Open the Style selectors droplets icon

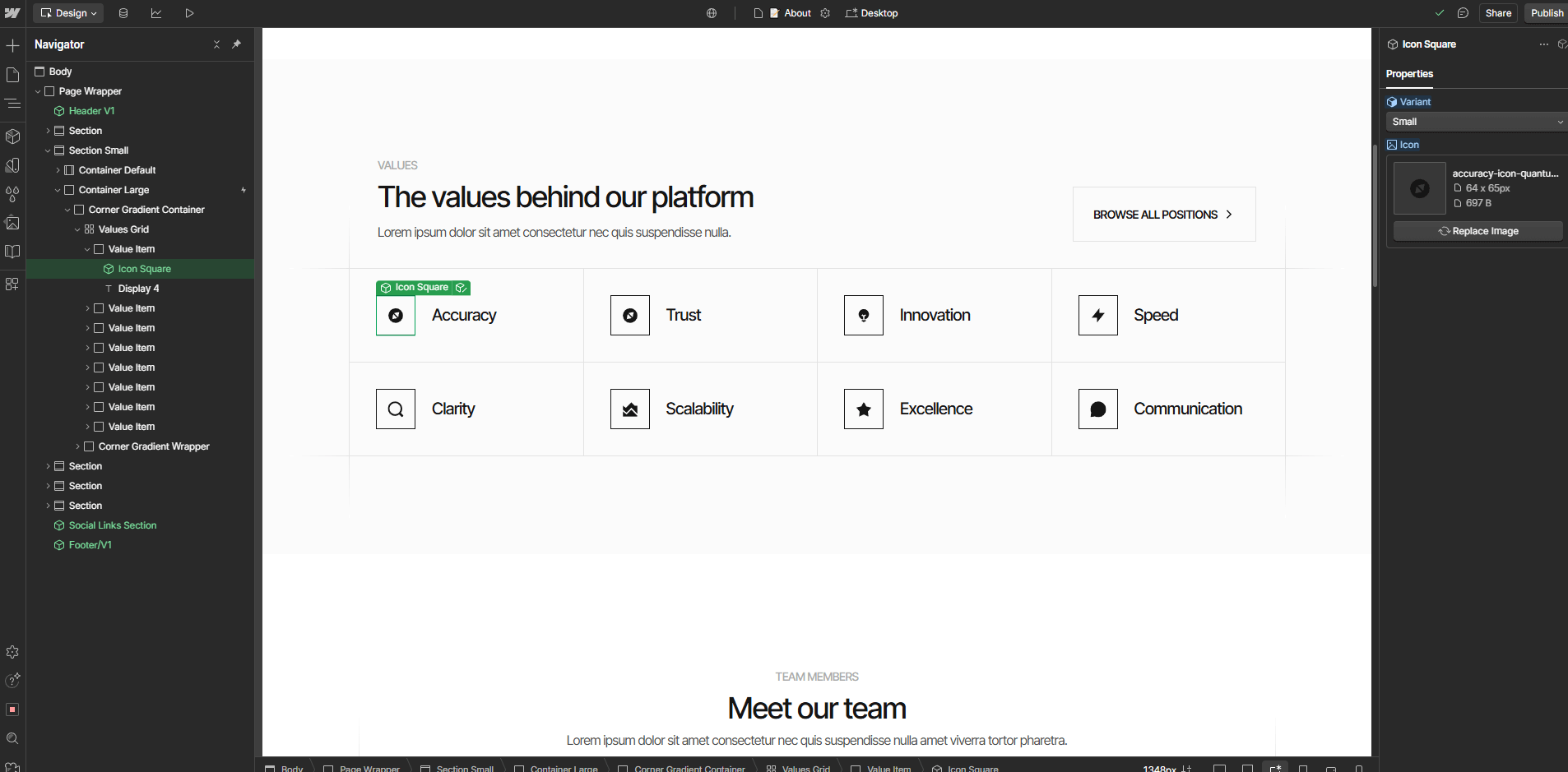pyautogui.click(x=12, y=194)
